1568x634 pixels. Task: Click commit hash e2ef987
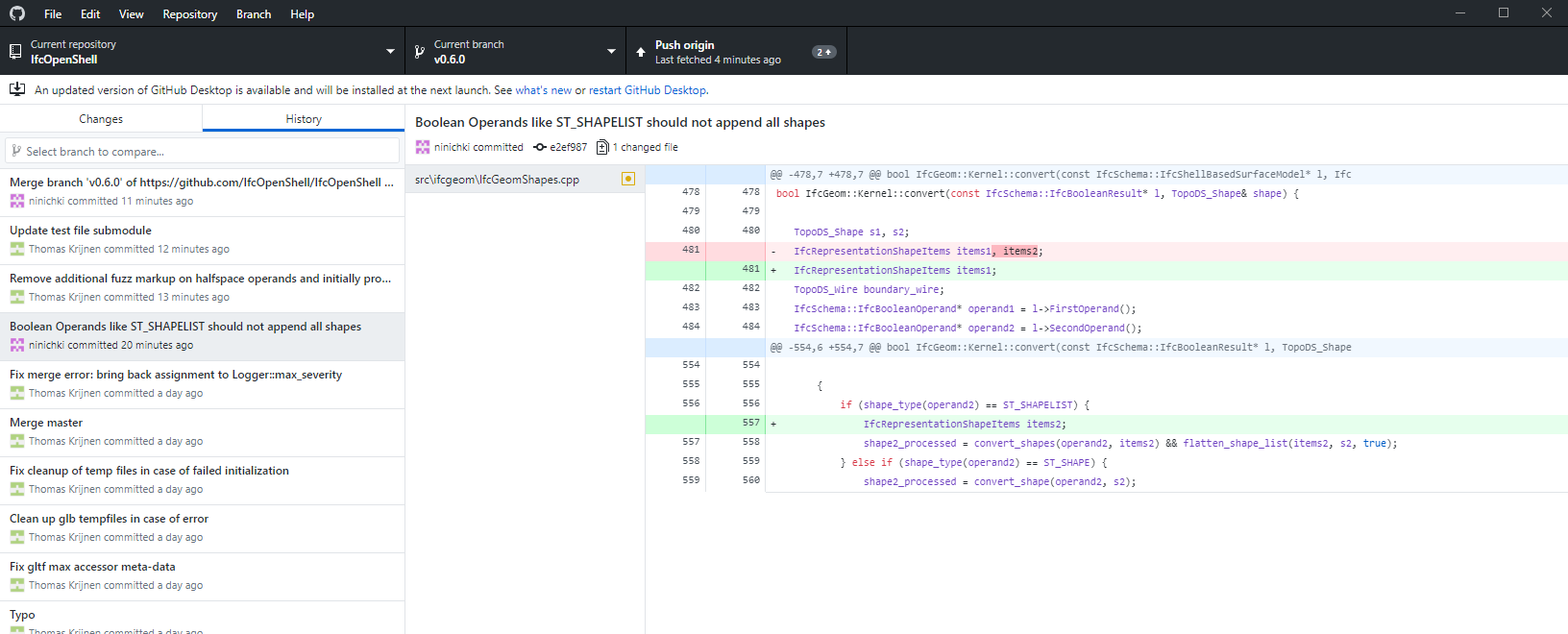point(569,147)
